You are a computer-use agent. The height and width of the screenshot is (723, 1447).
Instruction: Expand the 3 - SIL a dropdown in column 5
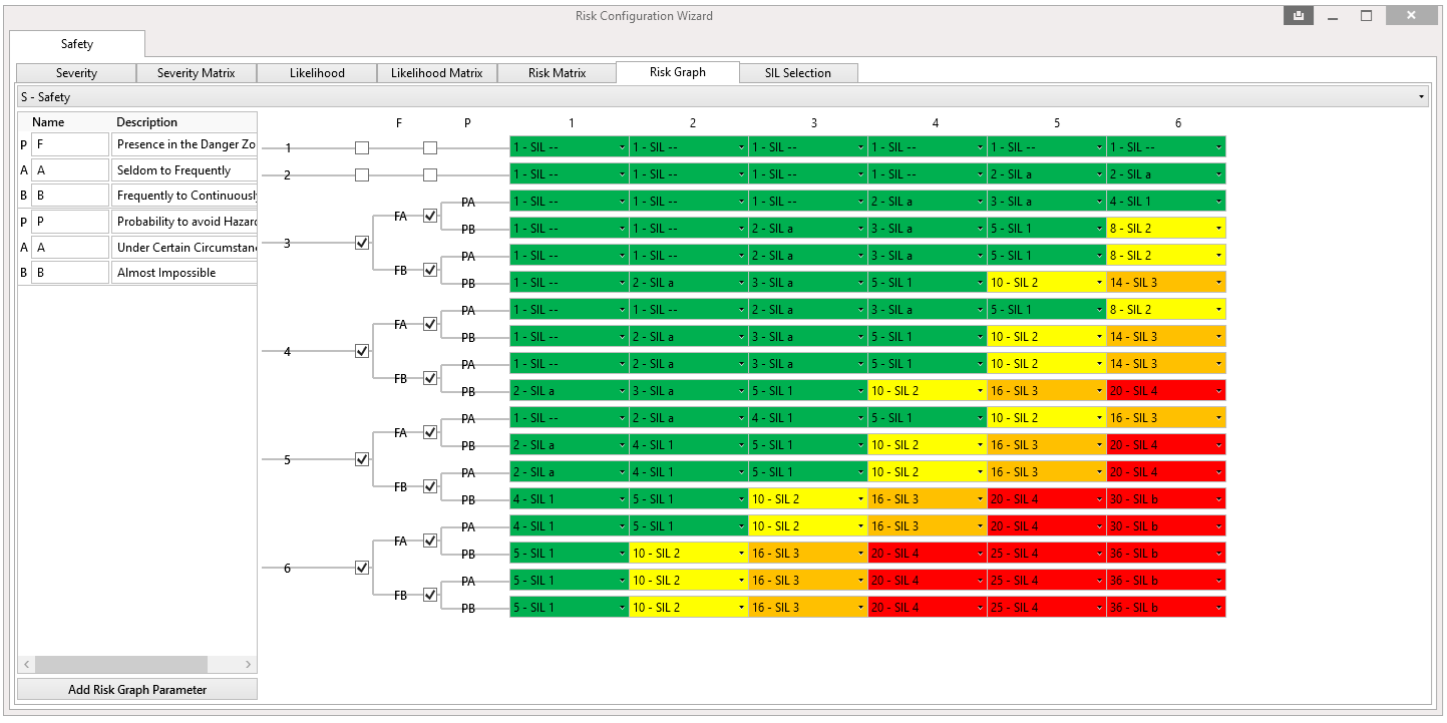click(1047, 201)
